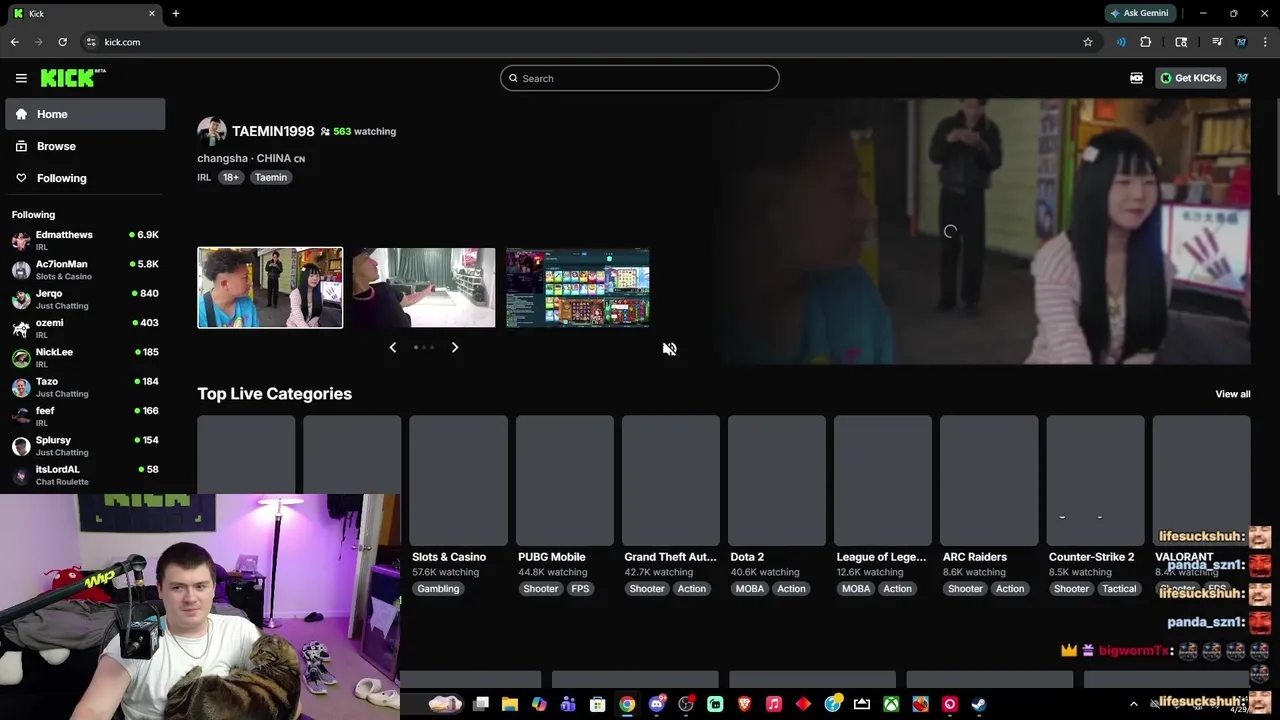The image size is (1280, 720).
Task: Click the FPS tag under PUBG Mobile
Action: click(580, 589)
